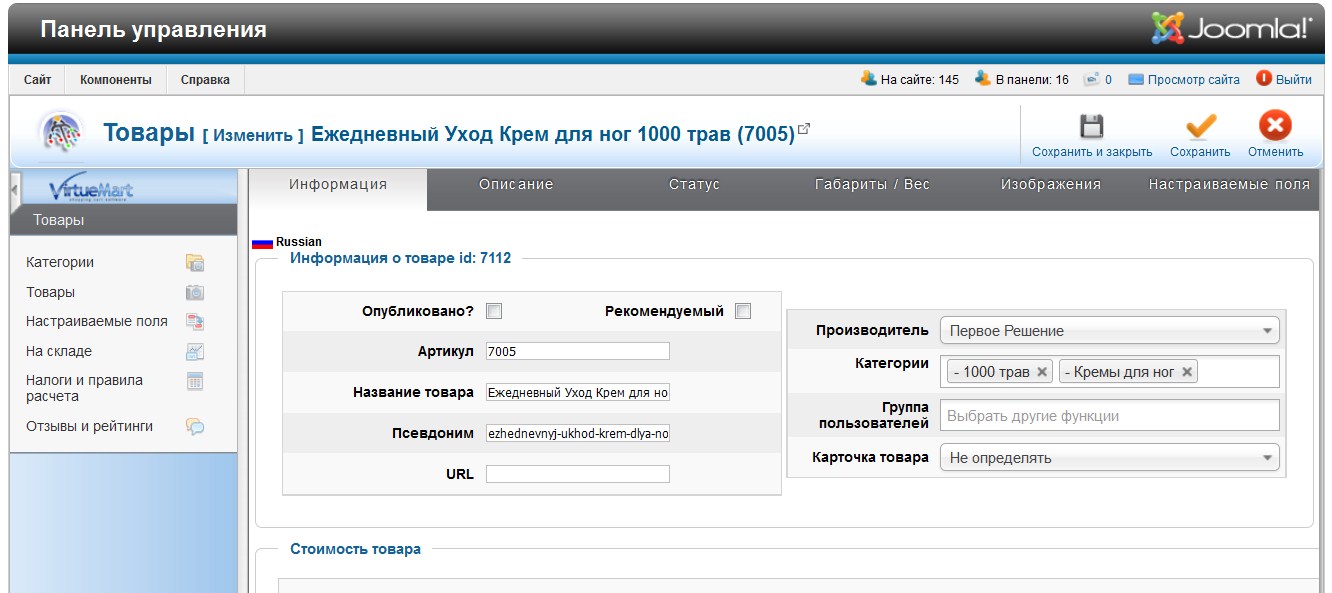This screenshot has width=1332, height=593.
Task: Click the Russian flag language icon
Action: [262, 242]
